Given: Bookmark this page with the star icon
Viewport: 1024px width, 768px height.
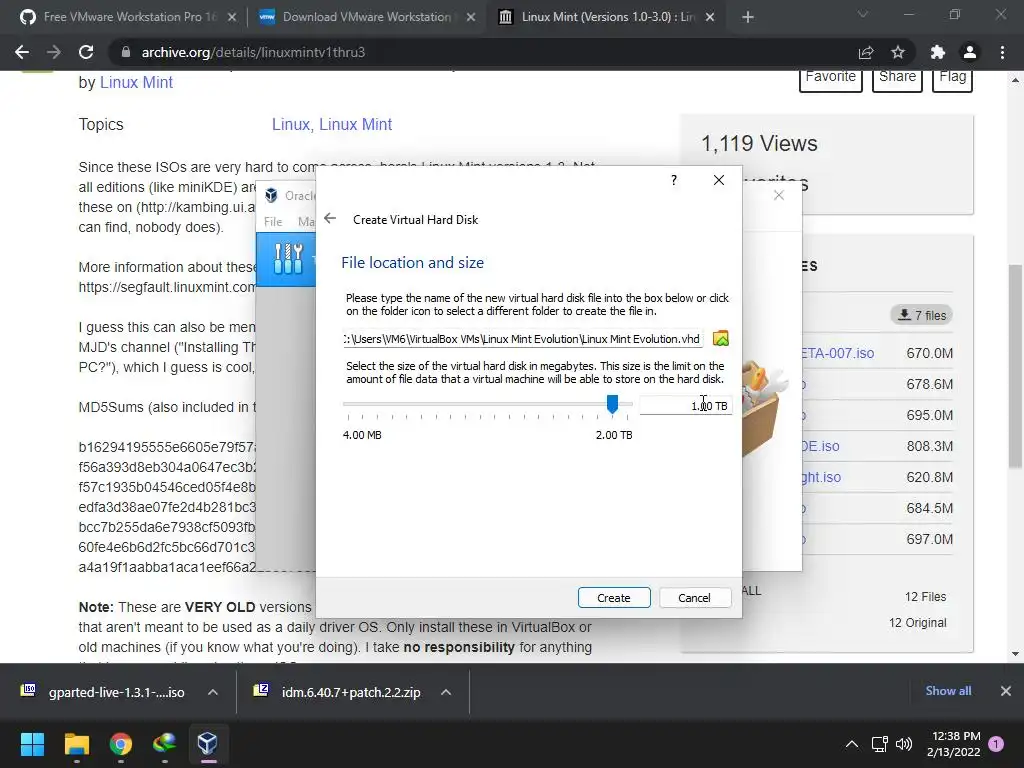Looking at the screenshot, I should (x=898, y=52).
